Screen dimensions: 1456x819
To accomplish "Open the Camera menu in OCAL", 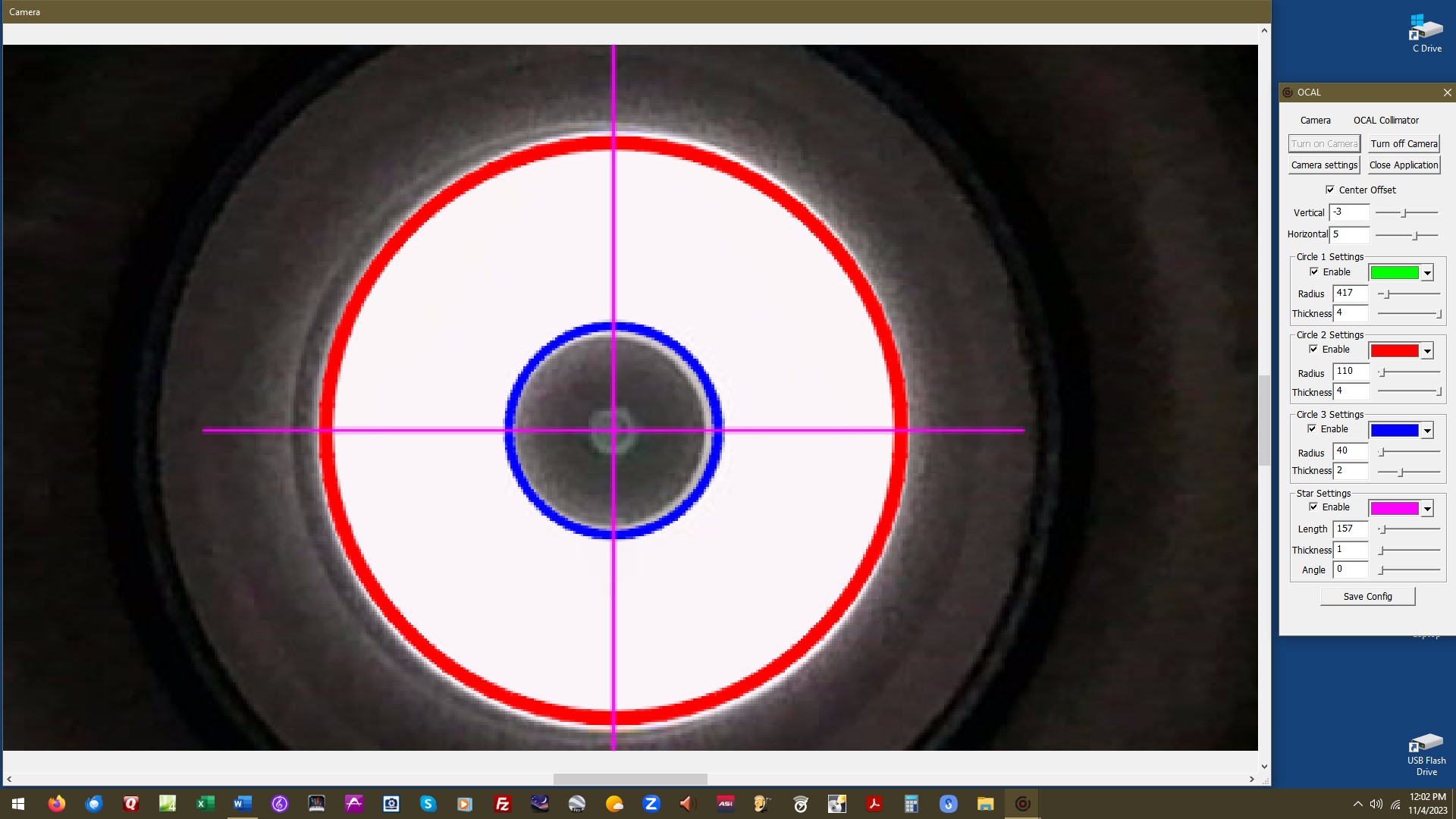I will (1315, 120).
